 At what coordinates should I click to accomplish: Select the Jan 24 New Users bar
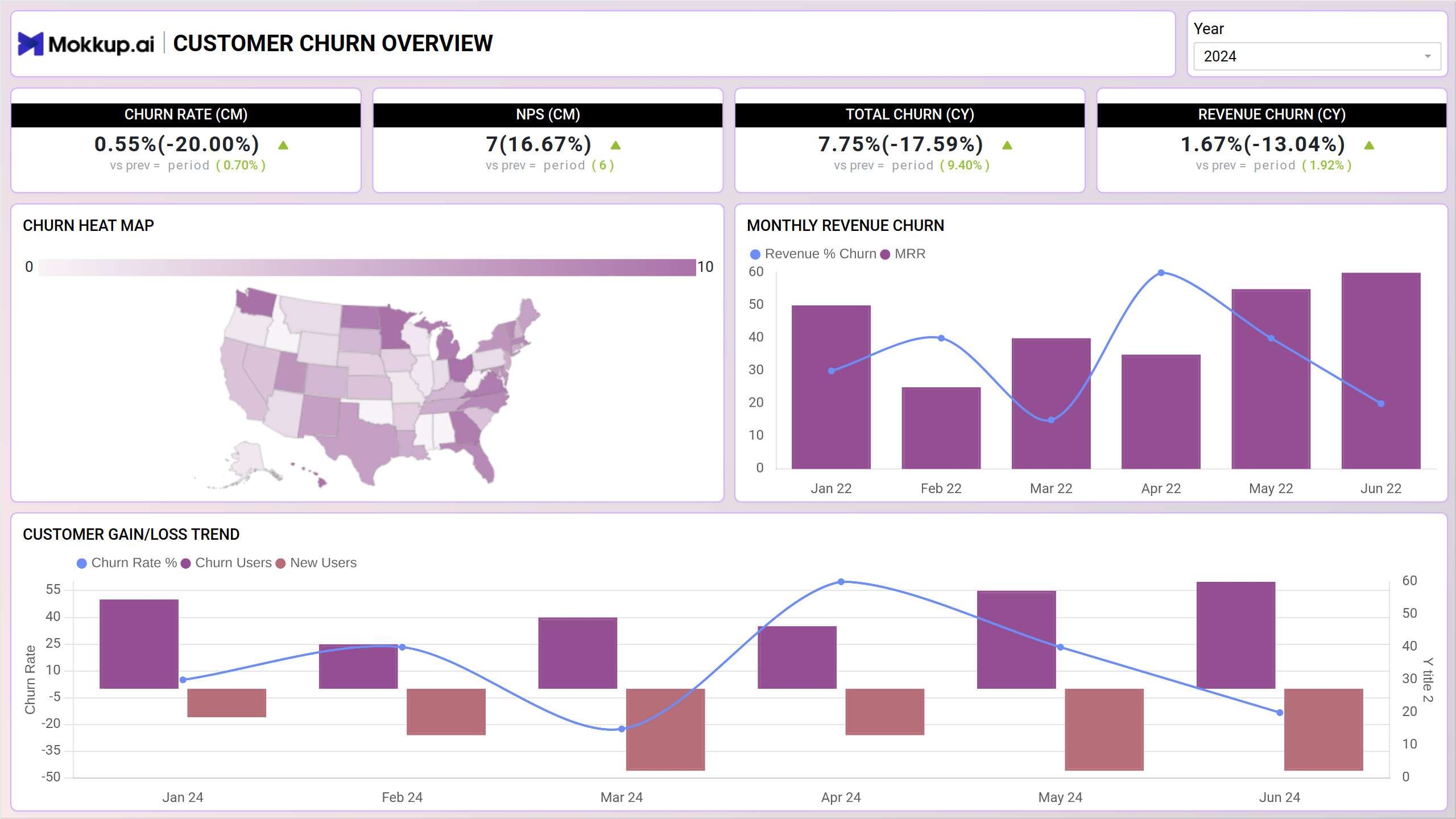(226, 703)
